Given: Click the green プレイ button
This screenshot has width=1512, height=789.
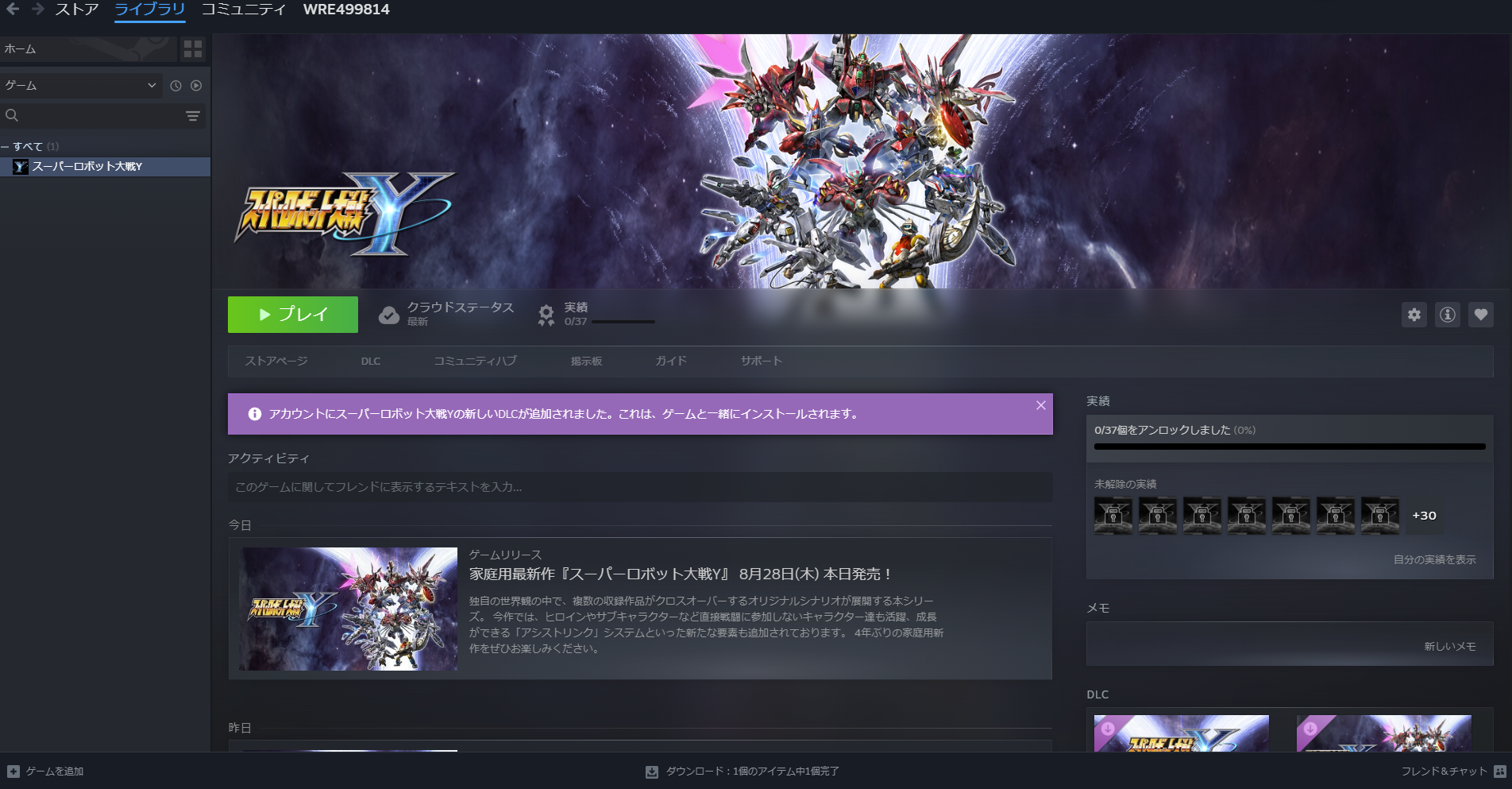Looking at the screenshot, I should pyautogui.click(x=293, y=315).
